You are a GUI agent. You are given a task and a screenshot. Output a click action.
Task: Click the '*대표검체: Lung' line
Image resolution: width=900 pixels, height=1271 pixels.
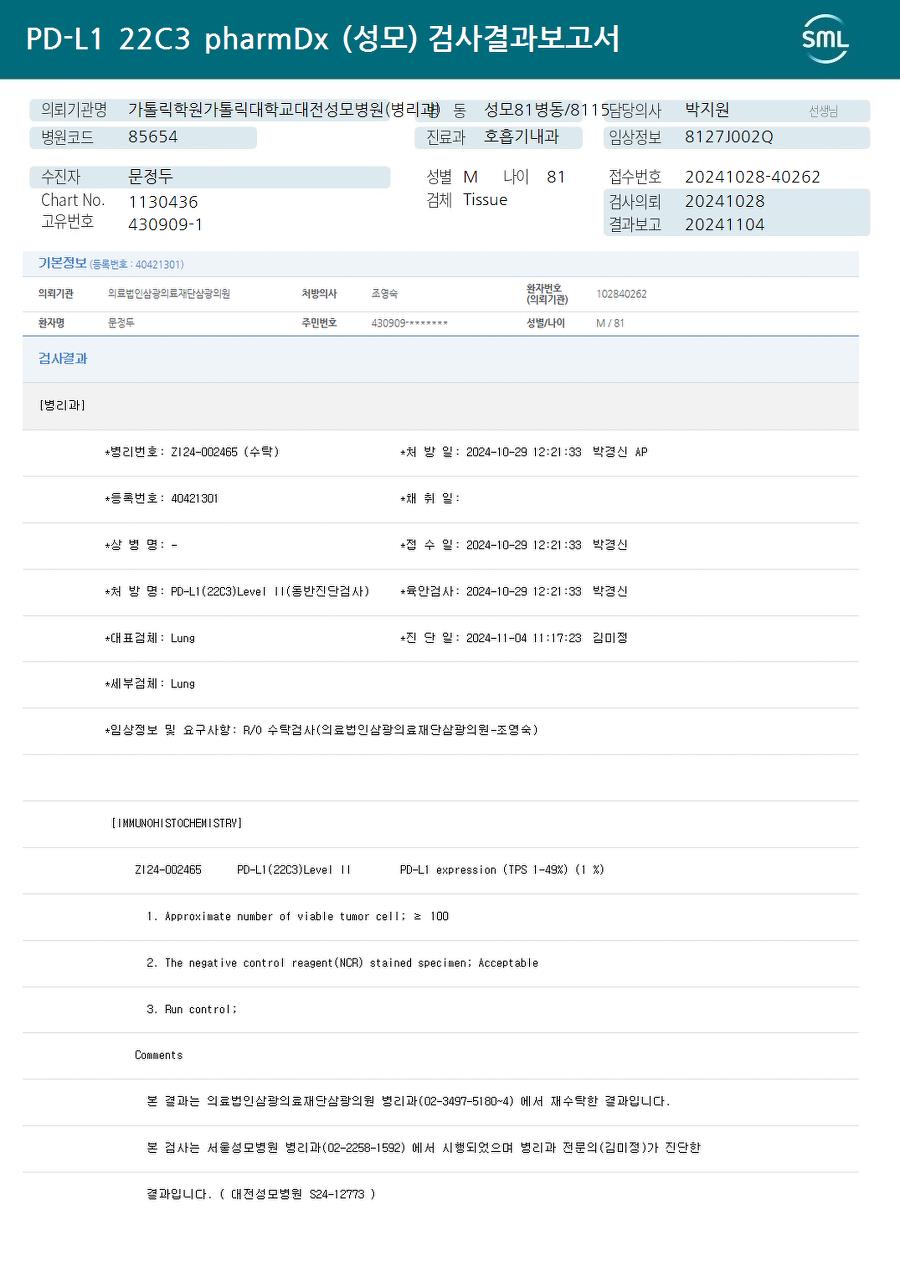pyautogui.click(x=150, y=638)
